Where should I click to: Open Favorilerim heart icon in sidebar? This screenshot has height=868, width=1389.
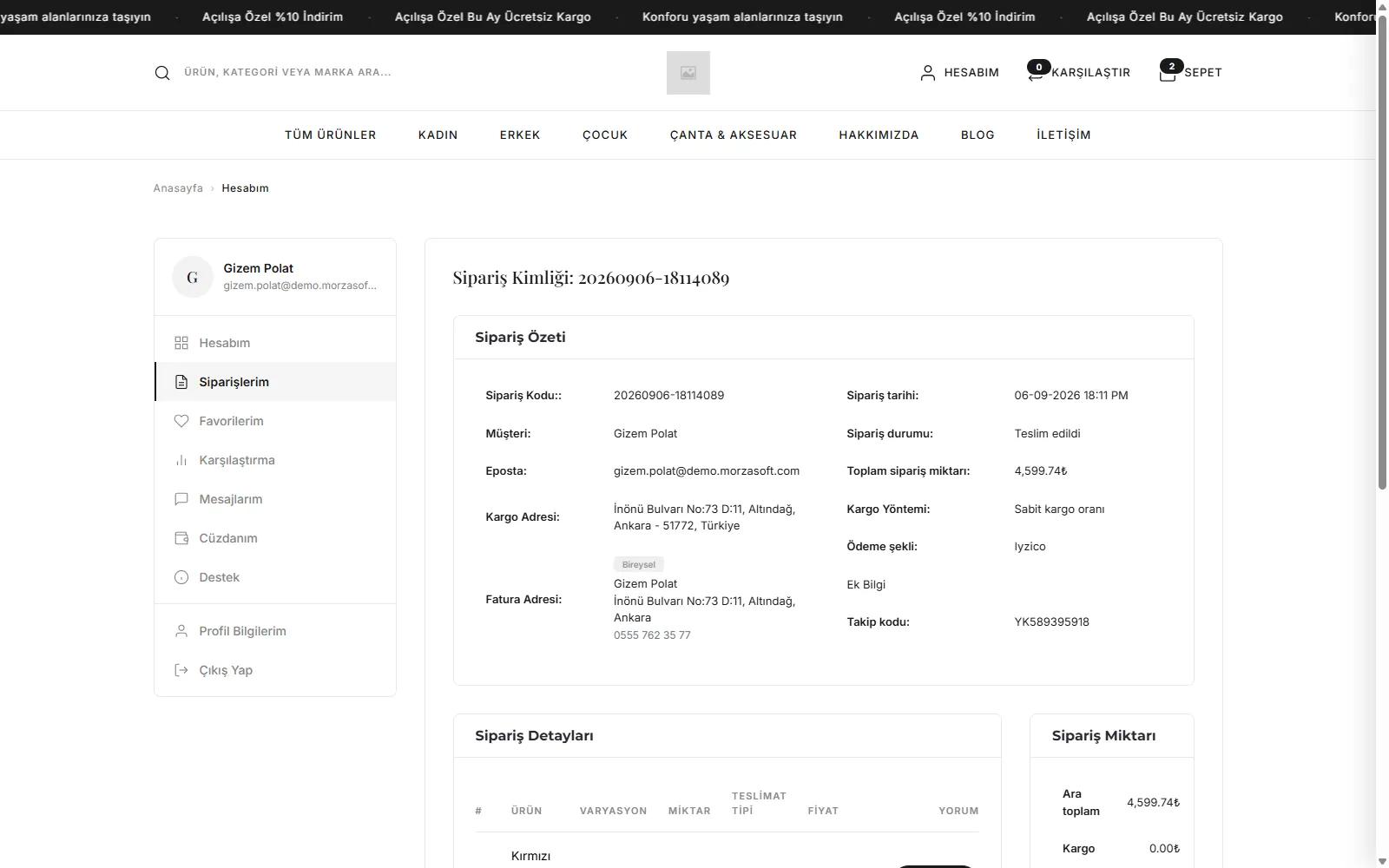click(181, 421)
